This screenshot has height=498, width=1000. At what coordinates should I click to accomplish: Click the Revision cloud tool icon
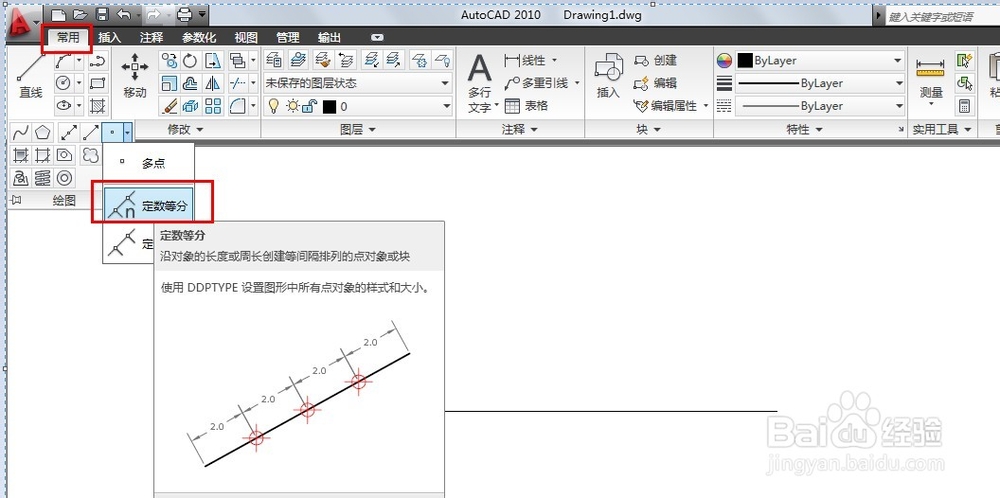[91, 155]
